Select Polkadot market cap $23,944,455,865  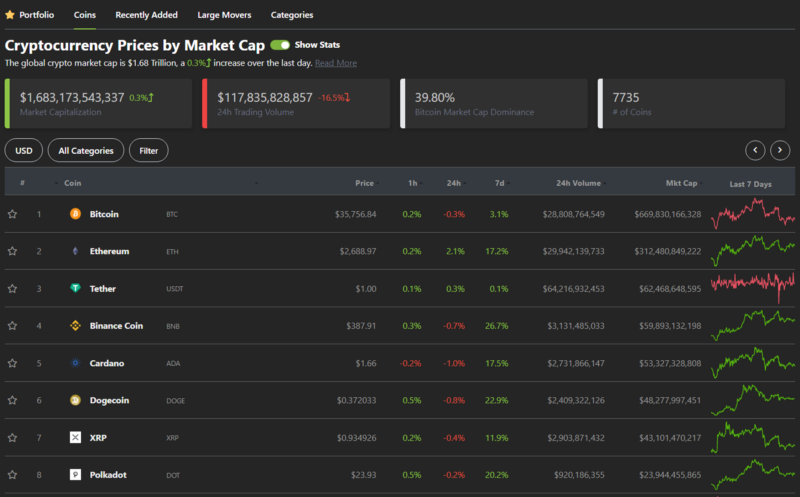click(670, 475)
